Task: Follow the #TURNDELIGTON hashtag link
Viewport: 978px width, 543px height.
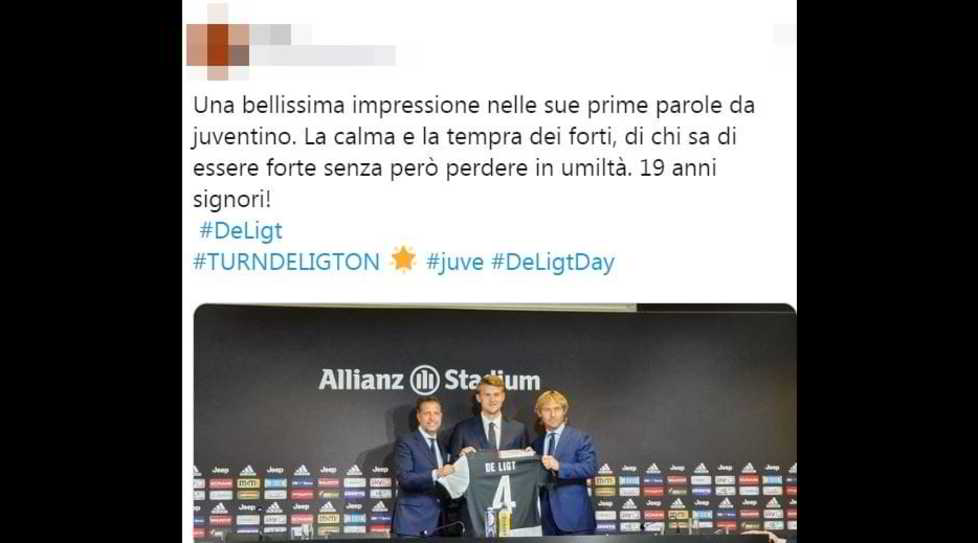Action: click(286, 262)
